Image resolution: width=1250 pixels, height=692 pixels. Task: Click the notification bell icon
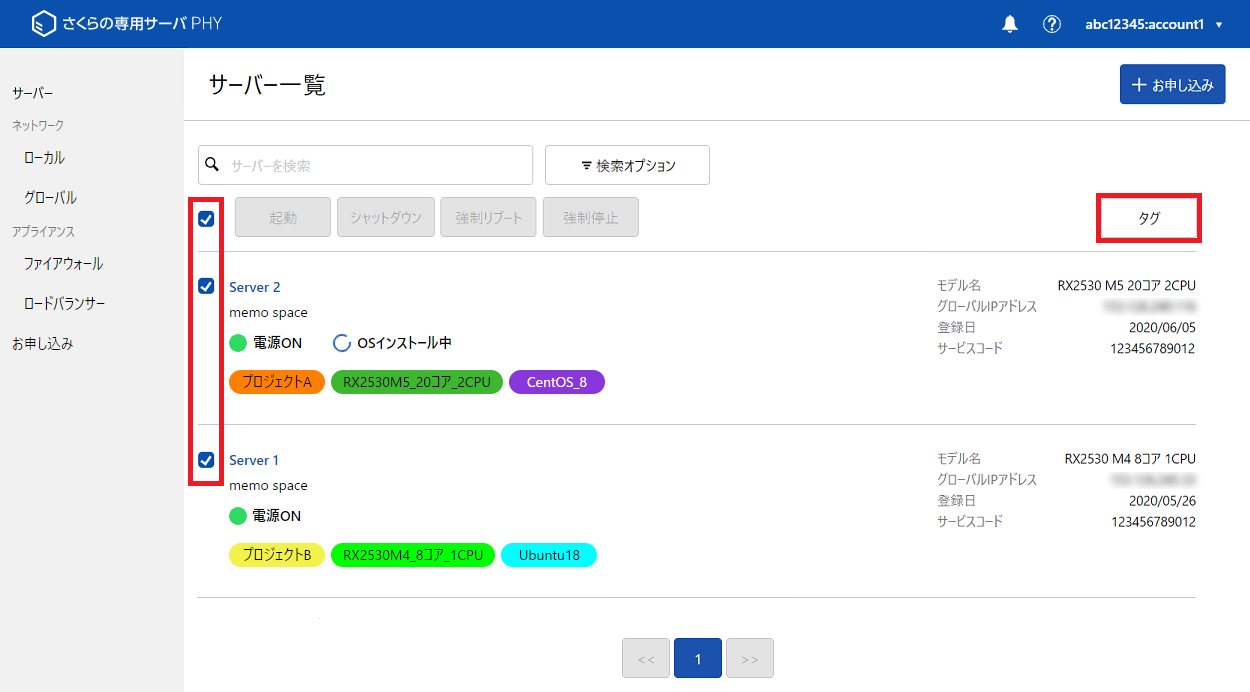[x=1010, y=24]
